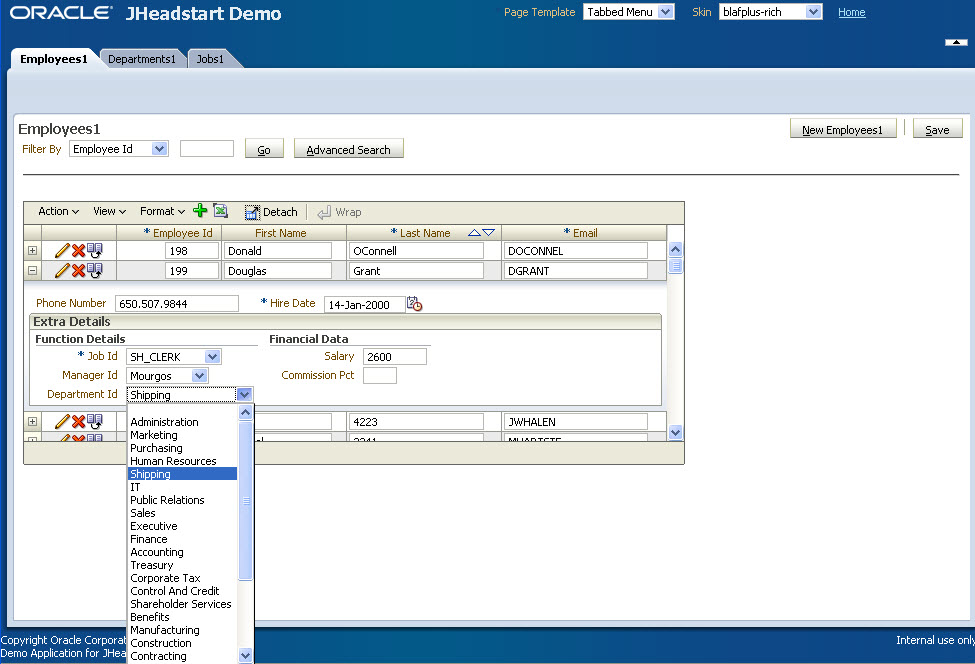Click the Commission Pct field
Viewport: 975px width, 664px height.
coord(380,376)
